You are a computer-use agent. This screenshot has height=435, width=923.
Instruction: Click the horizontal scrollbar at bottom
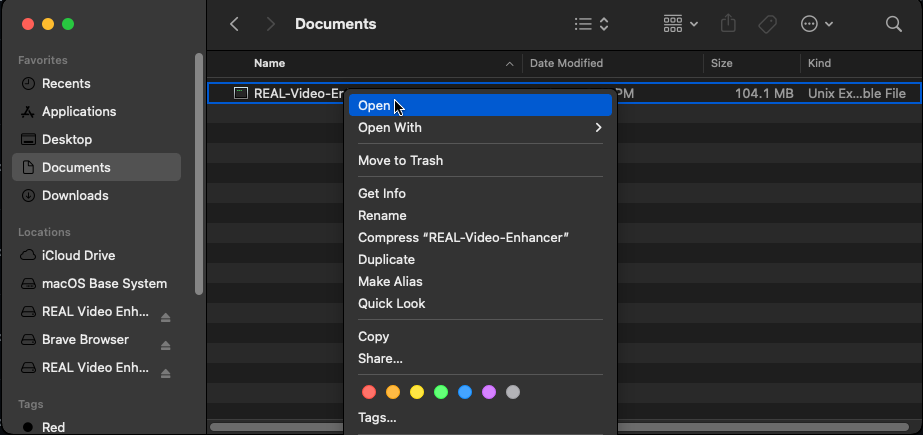(x=559, y=427)
